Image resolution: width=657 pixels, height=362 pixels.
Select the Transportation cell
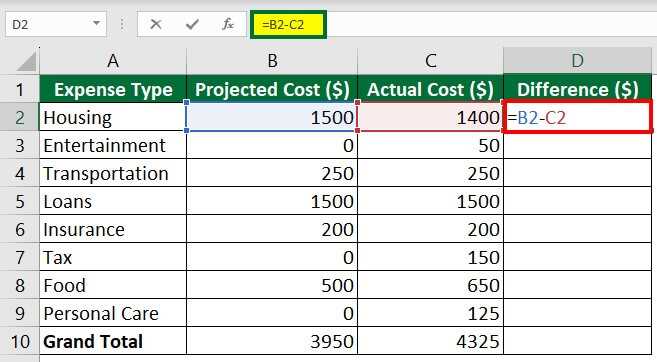(x=113, y=173)
